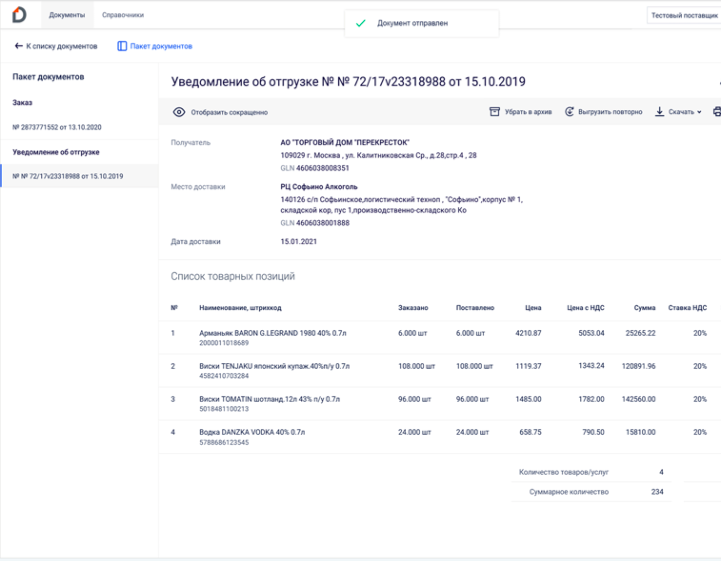Open the Тестовый поставщик selector

click(x=684, y=16)
